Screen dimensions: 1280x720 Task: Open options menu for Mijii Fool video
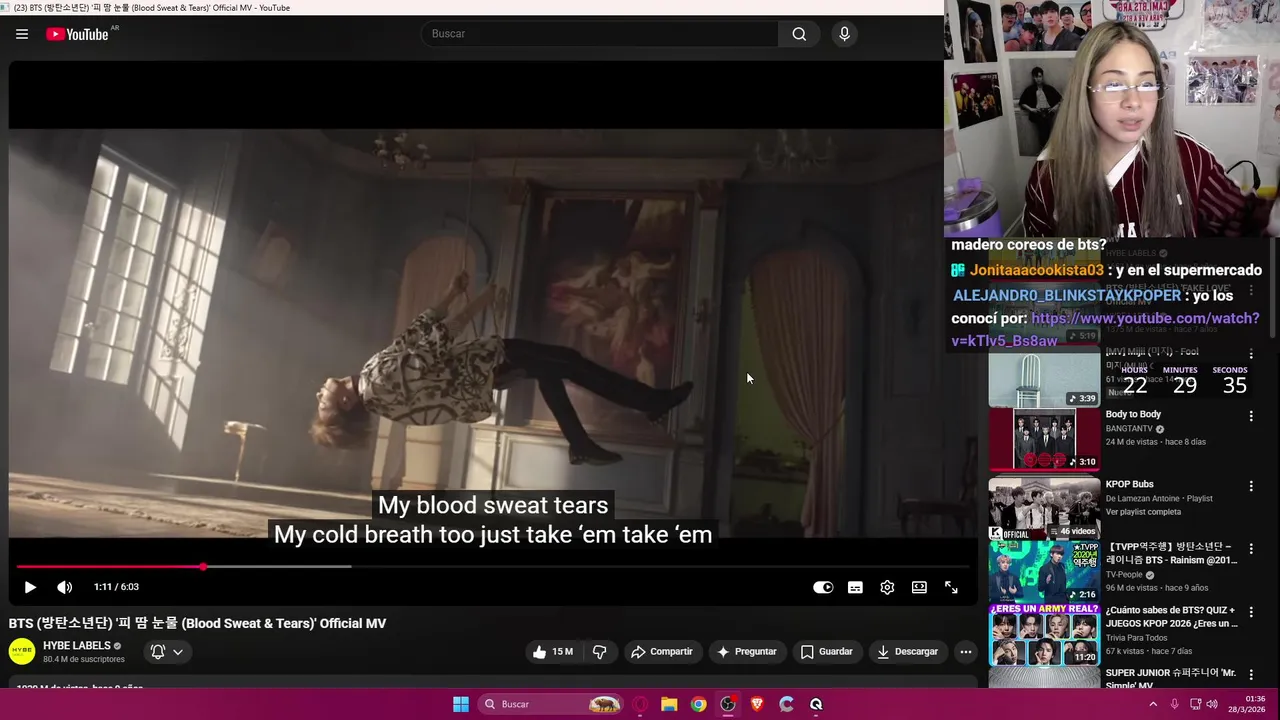coord(1251,354)
